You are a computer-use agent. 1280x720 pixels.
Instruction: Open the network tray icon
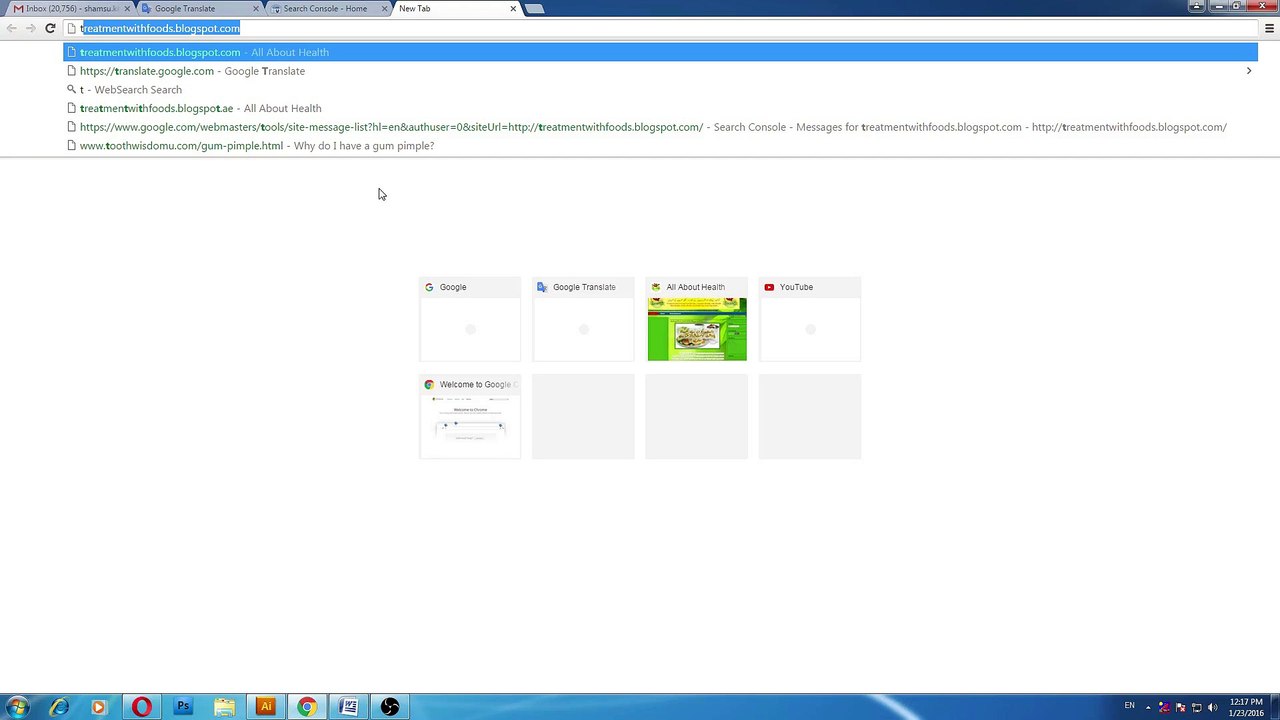[1196, 707]
